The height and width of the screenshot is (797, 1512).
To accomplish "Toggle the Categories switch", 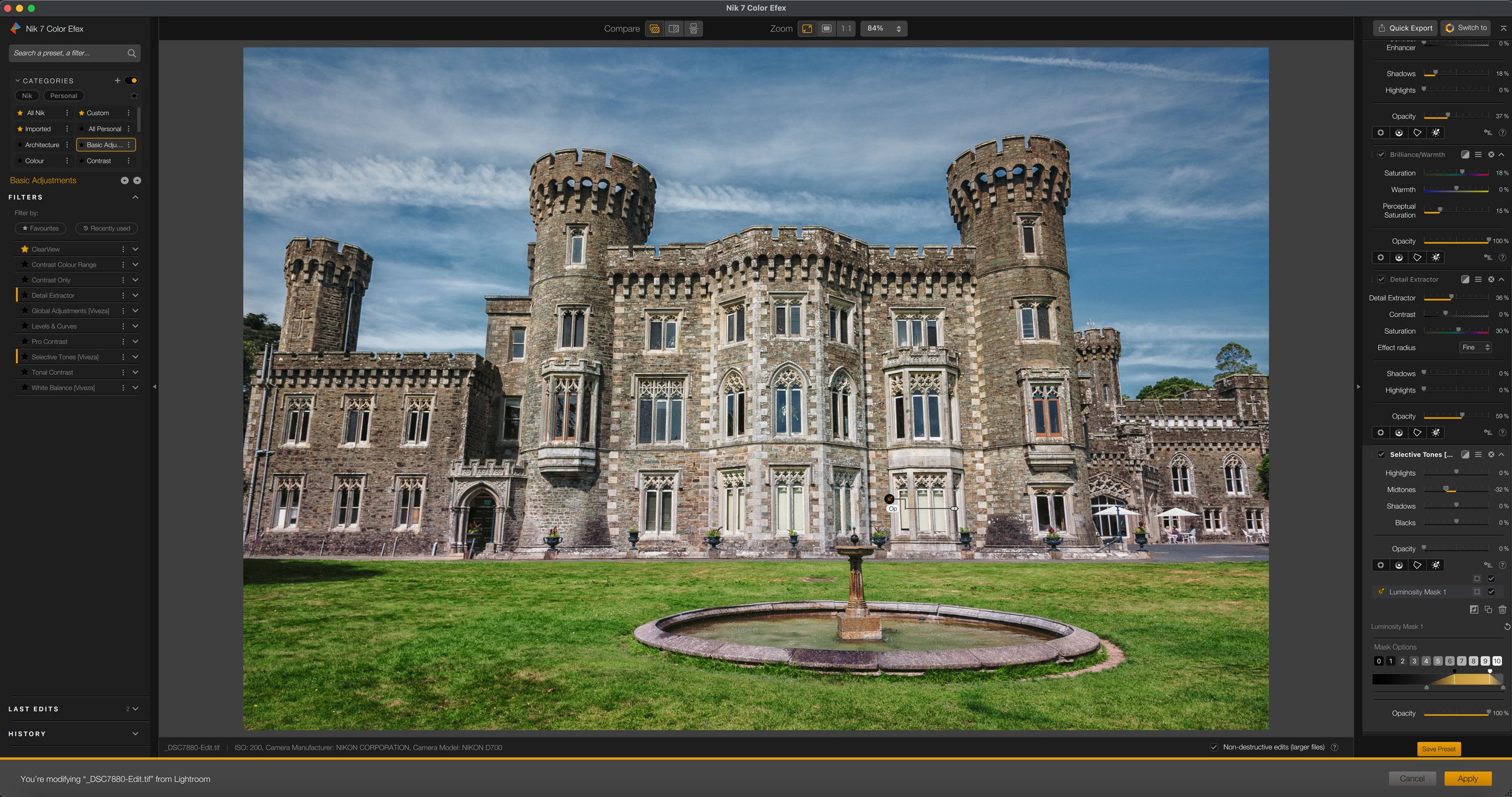I will point(131,80).
